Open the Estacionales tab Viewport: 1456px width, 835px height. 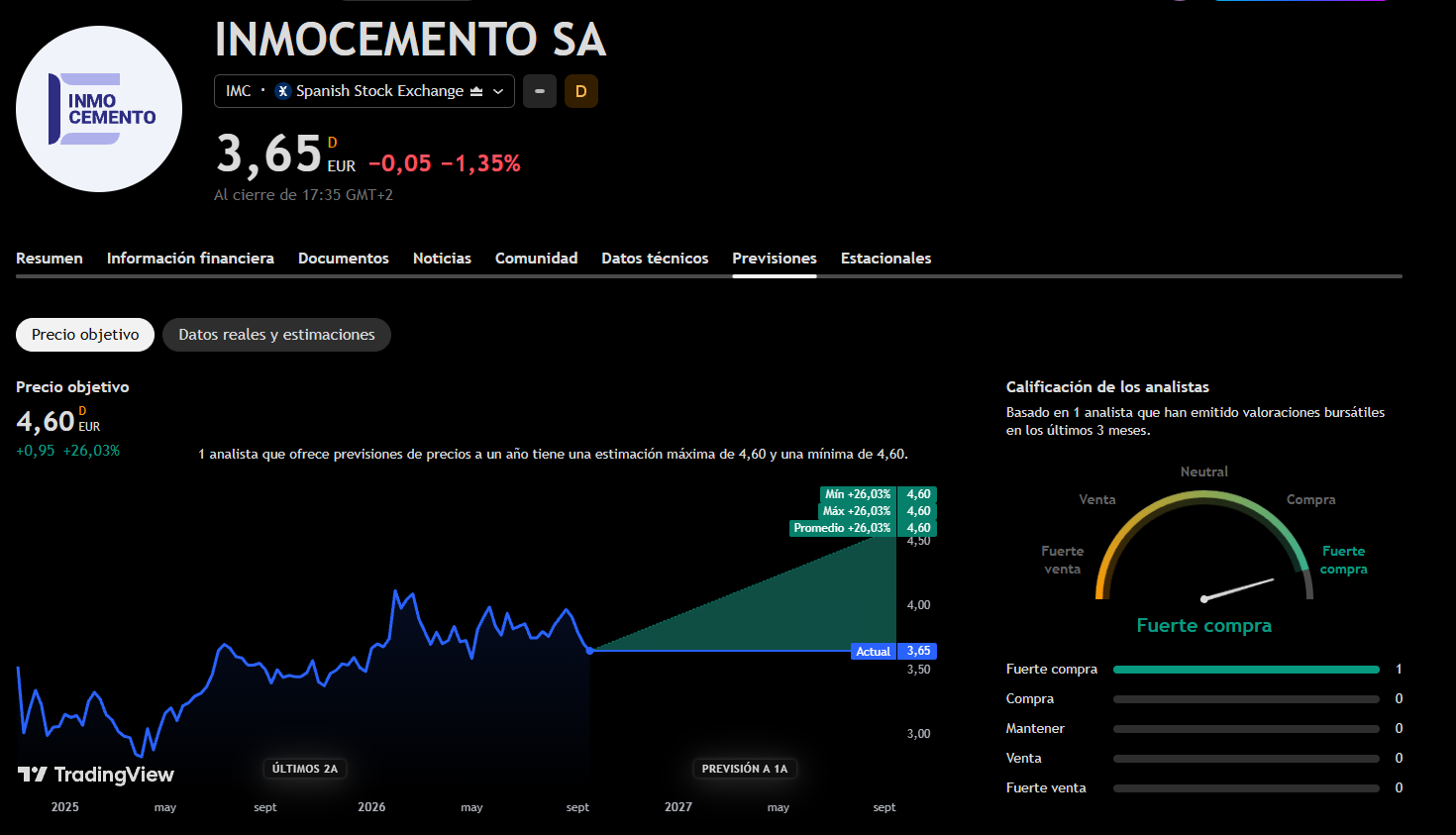886,259
